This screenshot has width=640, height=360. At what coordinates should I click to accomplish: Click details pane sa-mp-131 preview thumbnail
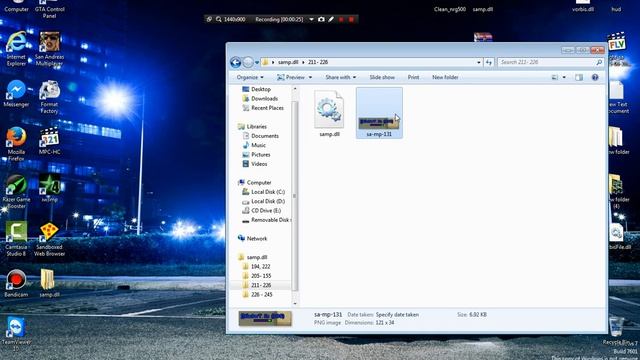coord(265,318)
